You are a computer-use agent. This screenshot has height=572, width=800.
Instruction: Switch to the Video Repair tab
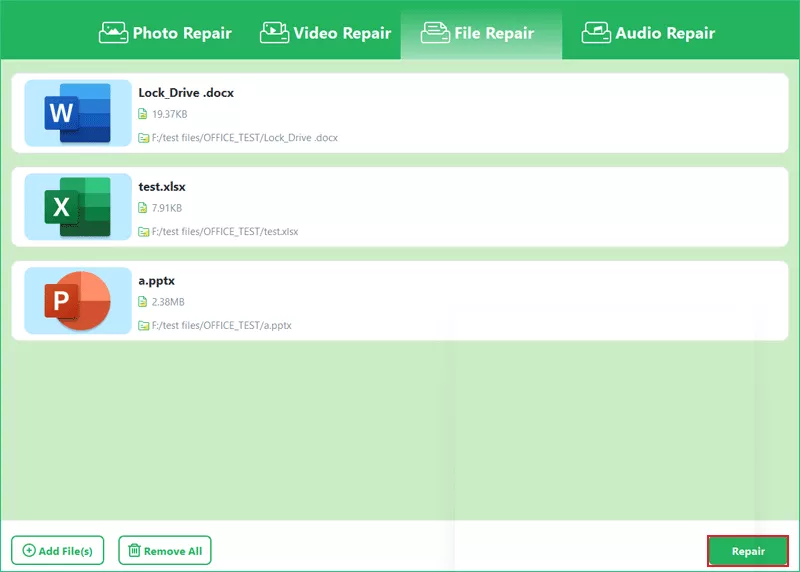pyautogui.click(x=326, y=33)
